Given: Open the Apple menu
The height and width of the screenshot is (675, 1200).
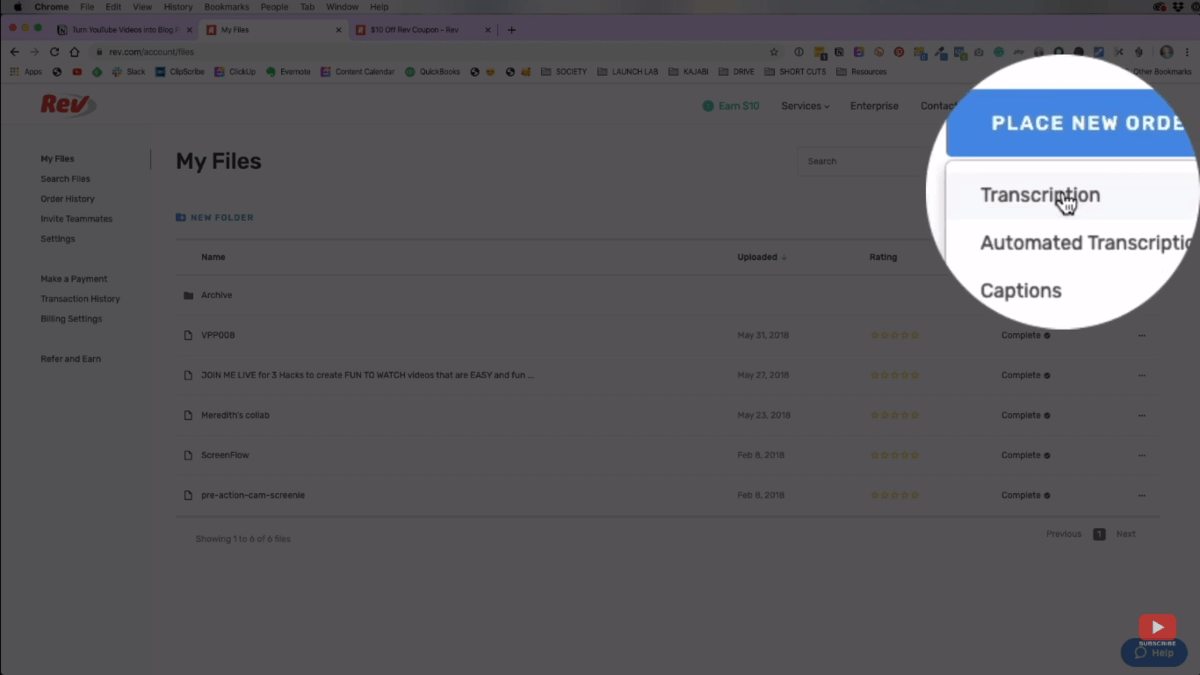Looking at the screenshot, I should 17,7.
